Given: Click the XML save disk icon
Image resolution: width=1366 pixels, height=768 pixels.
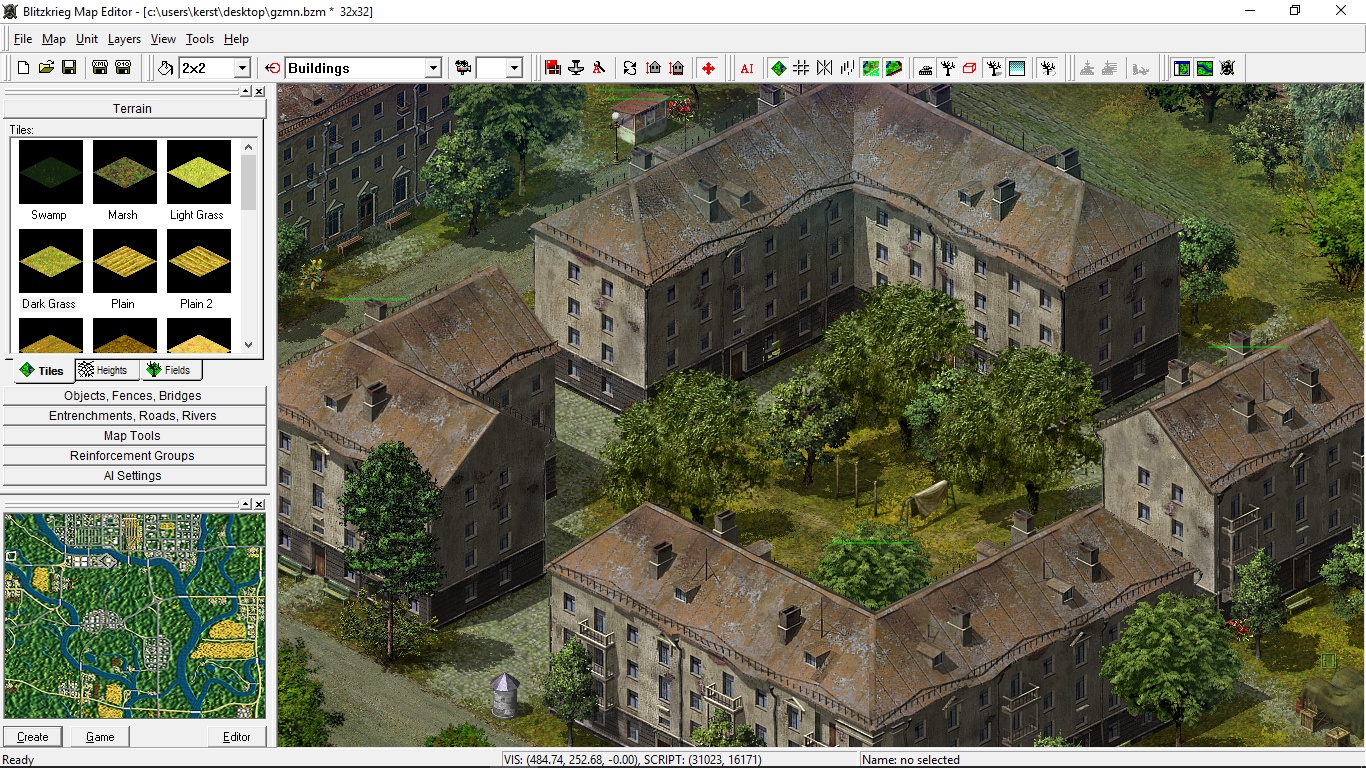Looking at the screenshot, I should point(100,68).
